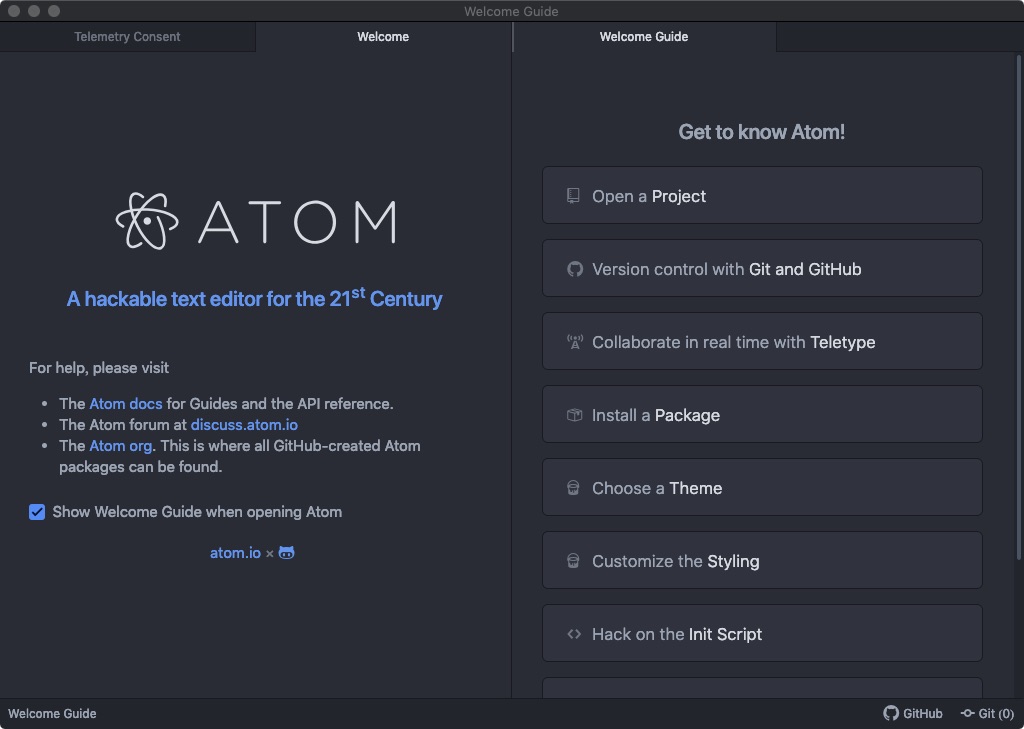
Task: Click the package icon on Install a Package
Action: pyautogui.click(x=575, y=415)
